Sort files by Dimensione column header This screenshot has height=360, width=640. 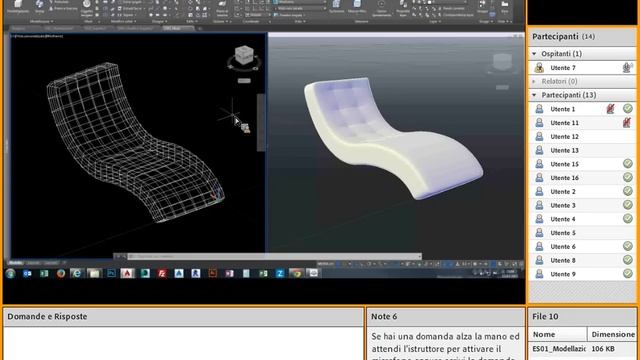pos(612,334)
